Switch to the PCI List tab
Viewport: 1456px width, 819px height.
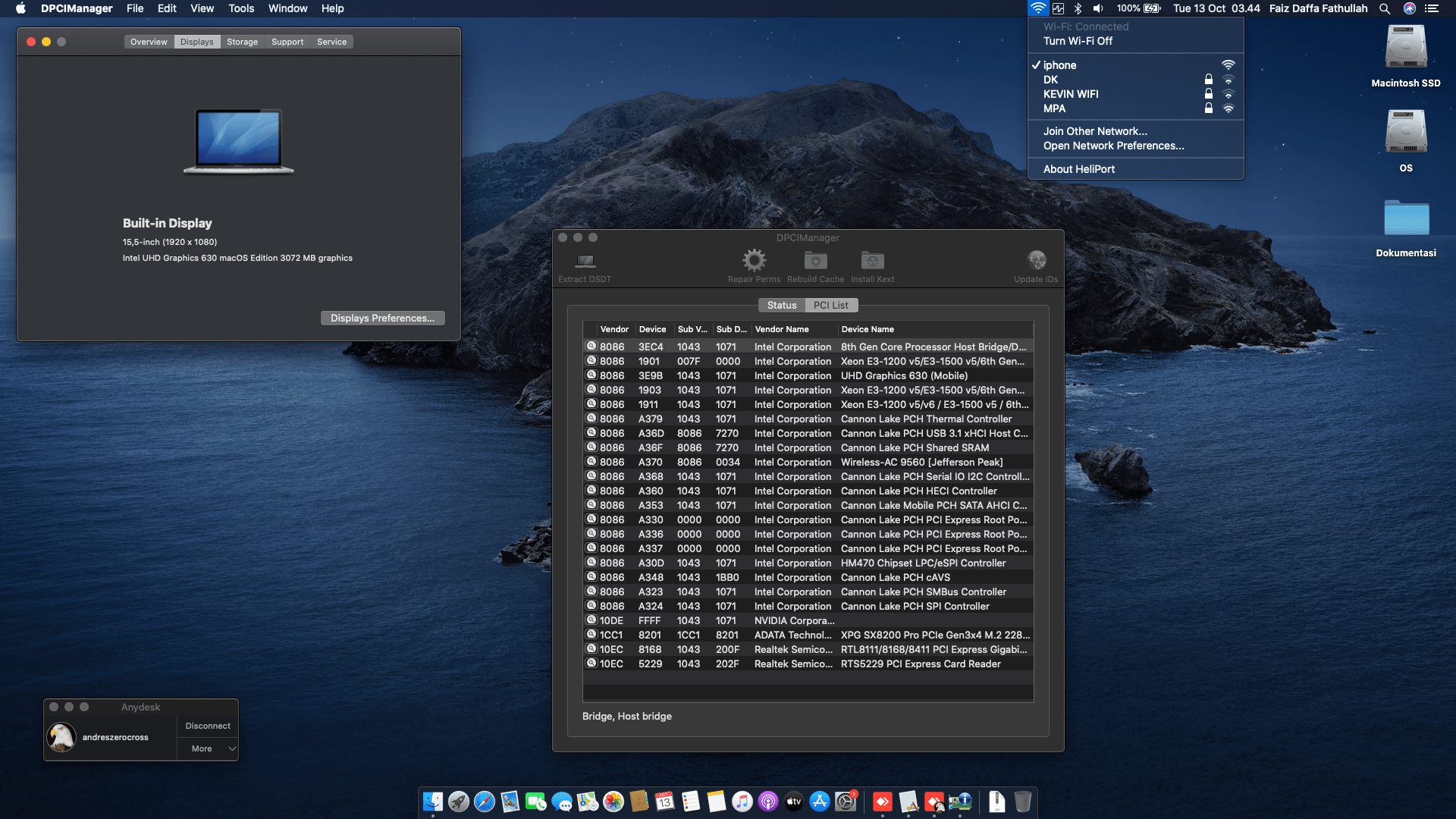point(831,305)
